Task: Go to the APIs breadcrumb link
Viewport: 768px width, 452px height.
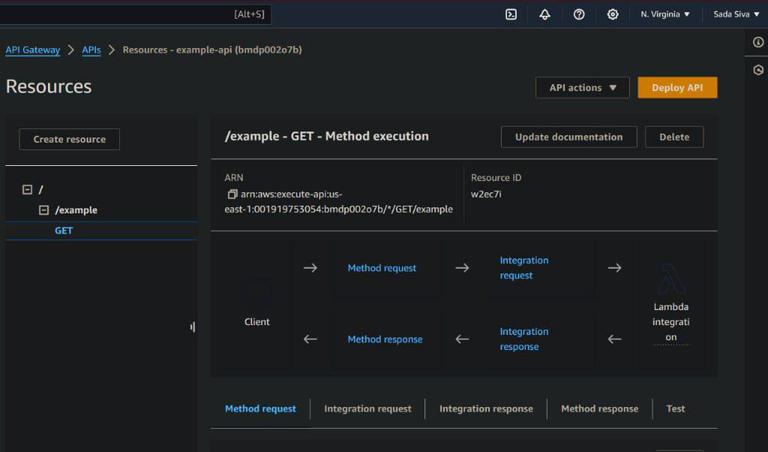Action: (x=91, y=50)
